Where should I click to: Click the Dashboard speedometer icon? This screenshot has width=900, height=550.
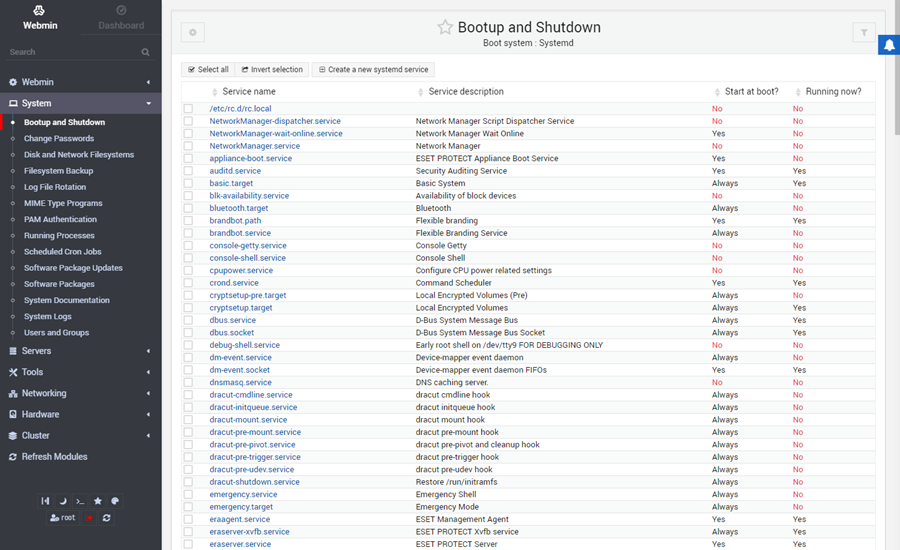(x=121, y=10)
